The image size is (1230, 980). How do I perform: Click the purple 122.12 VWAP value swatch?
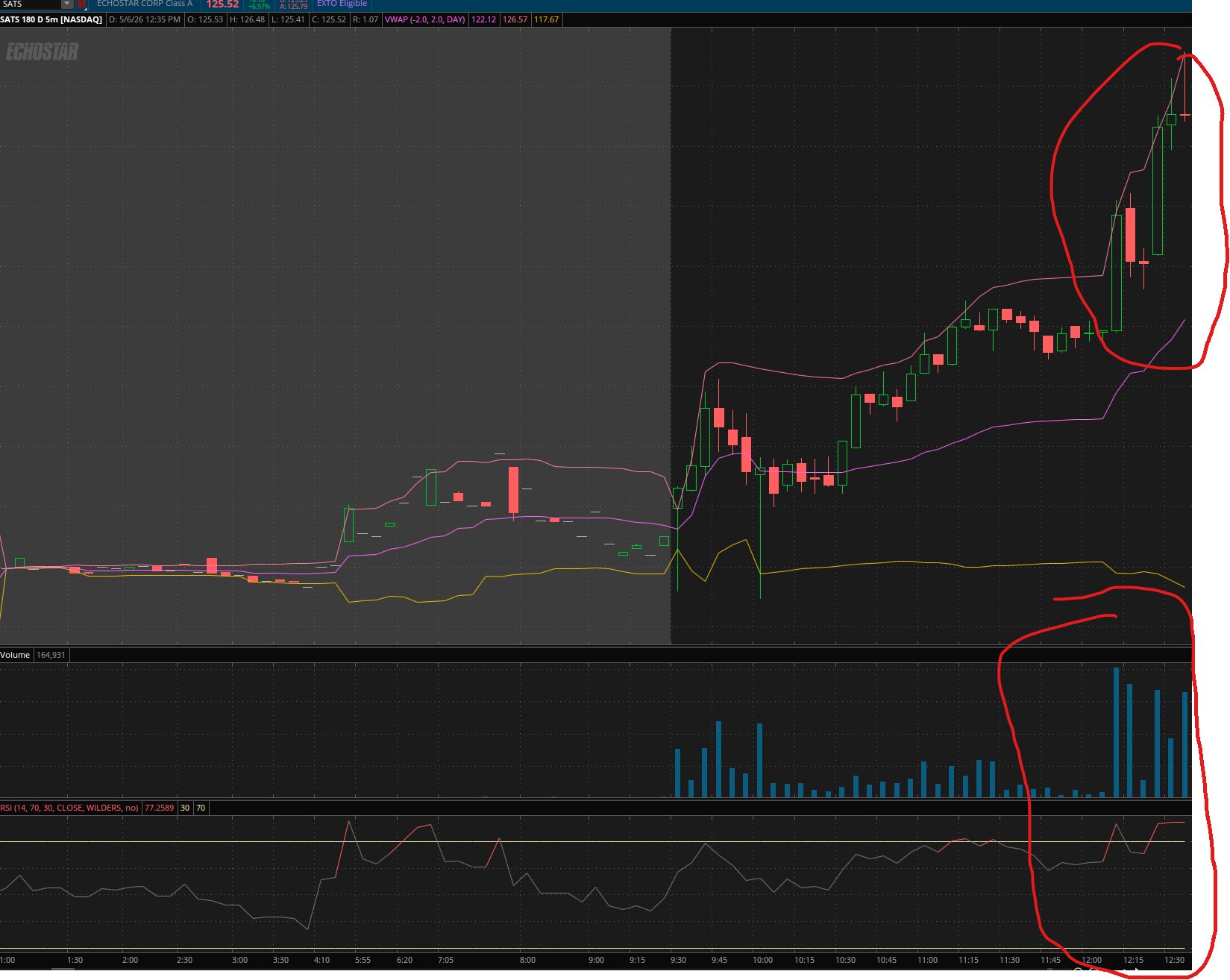484,19
